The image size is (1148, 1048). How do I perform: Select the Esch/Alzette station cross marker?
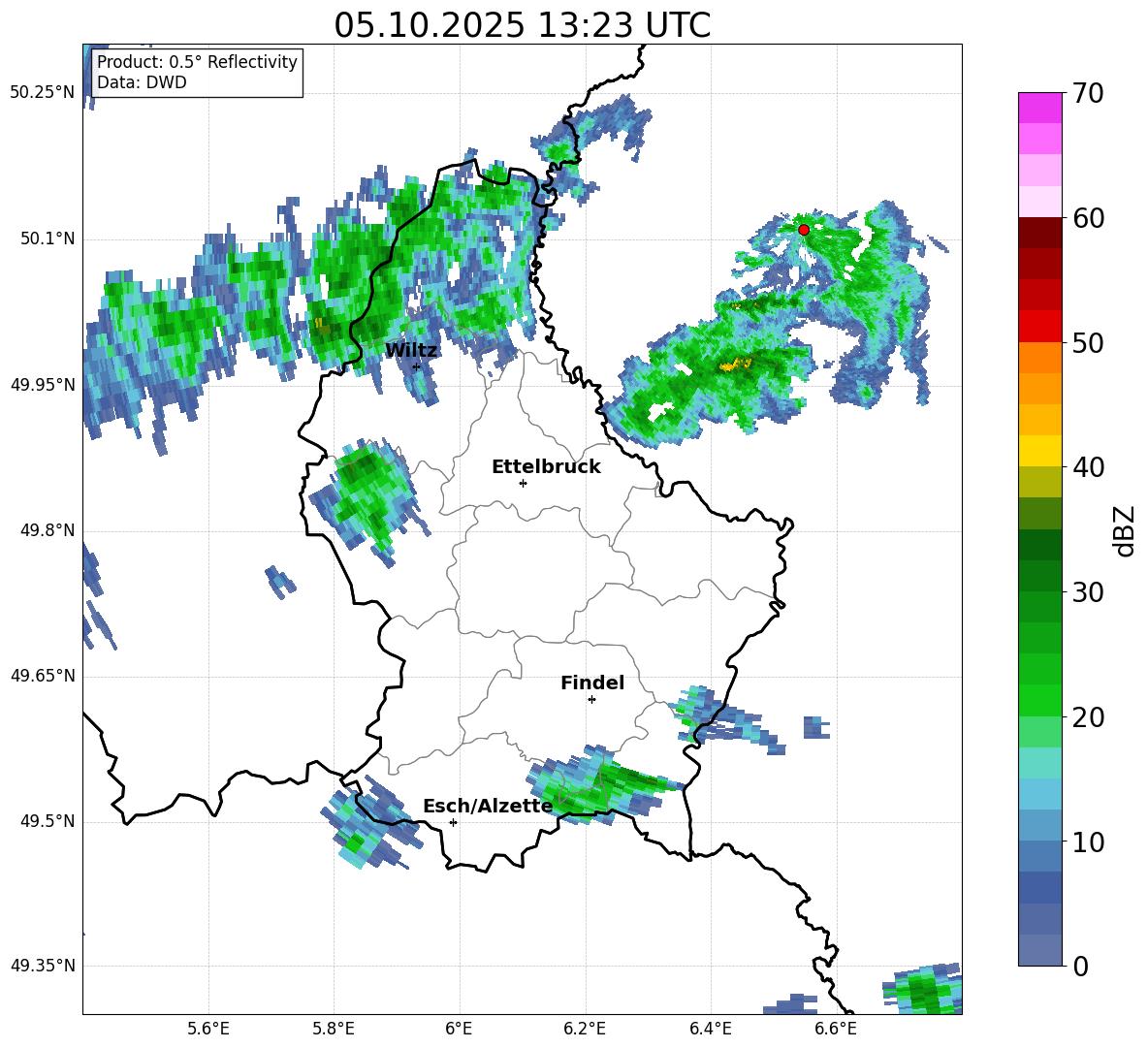click(x=453, y=822)
